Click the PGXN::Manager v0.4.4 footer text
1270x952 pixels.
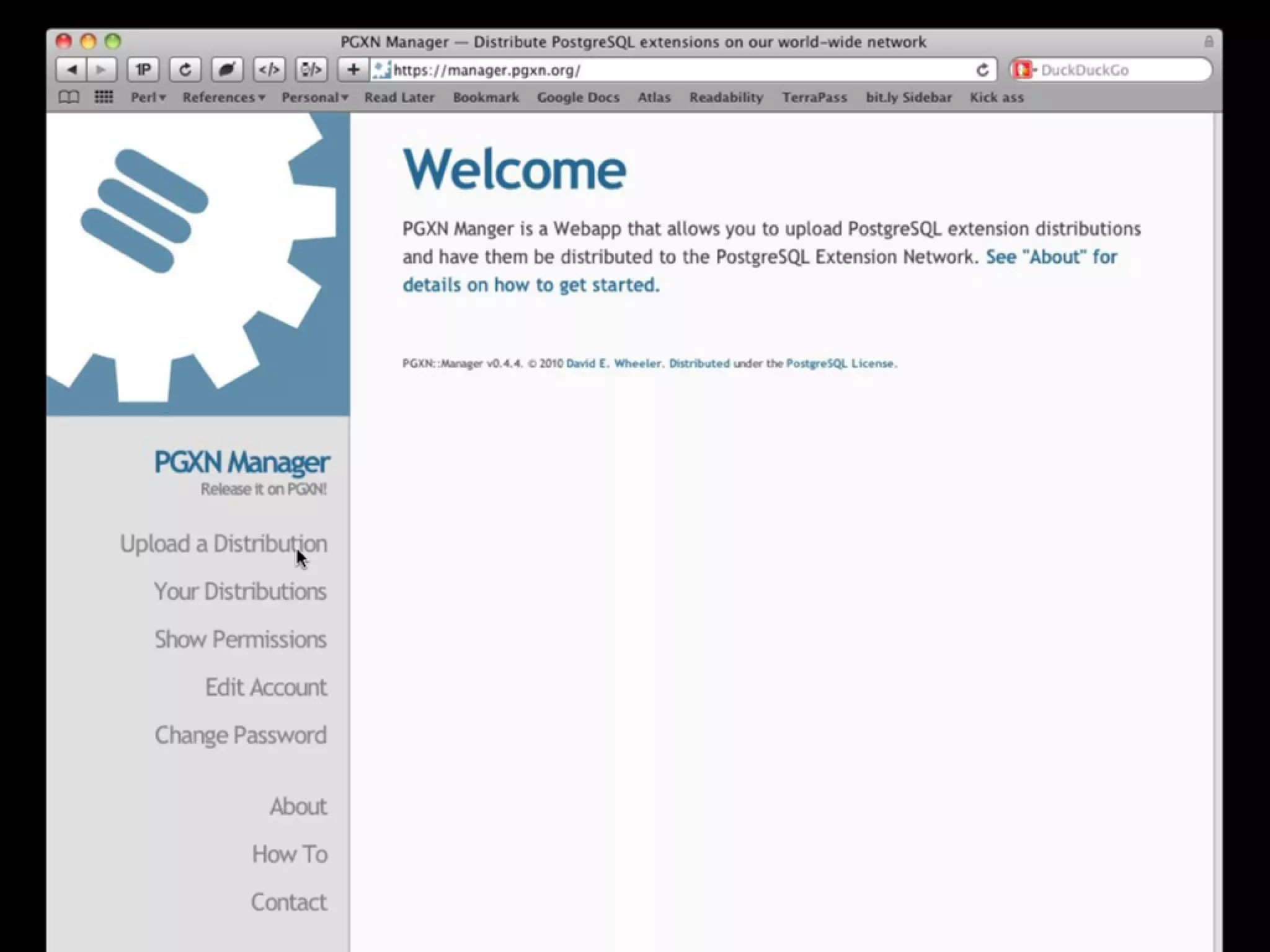463,364
